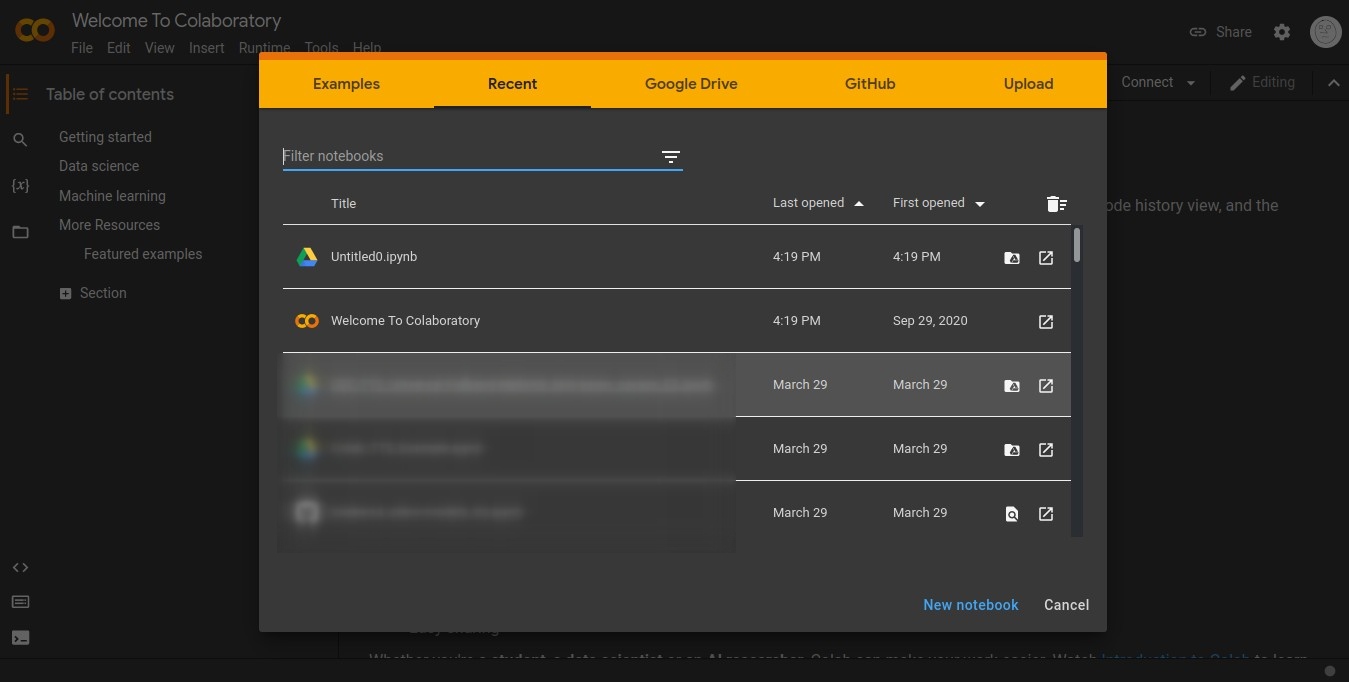Open second March 29 notebook in new tab

point(1046,450)
